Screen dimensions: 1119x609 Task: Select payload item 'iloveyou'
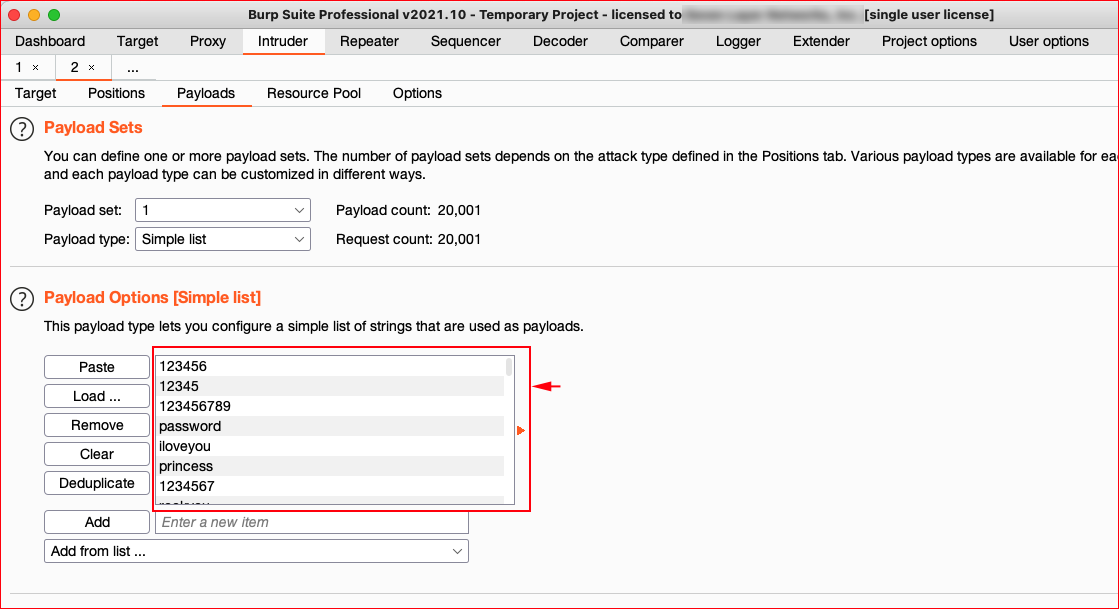[330, 446]
